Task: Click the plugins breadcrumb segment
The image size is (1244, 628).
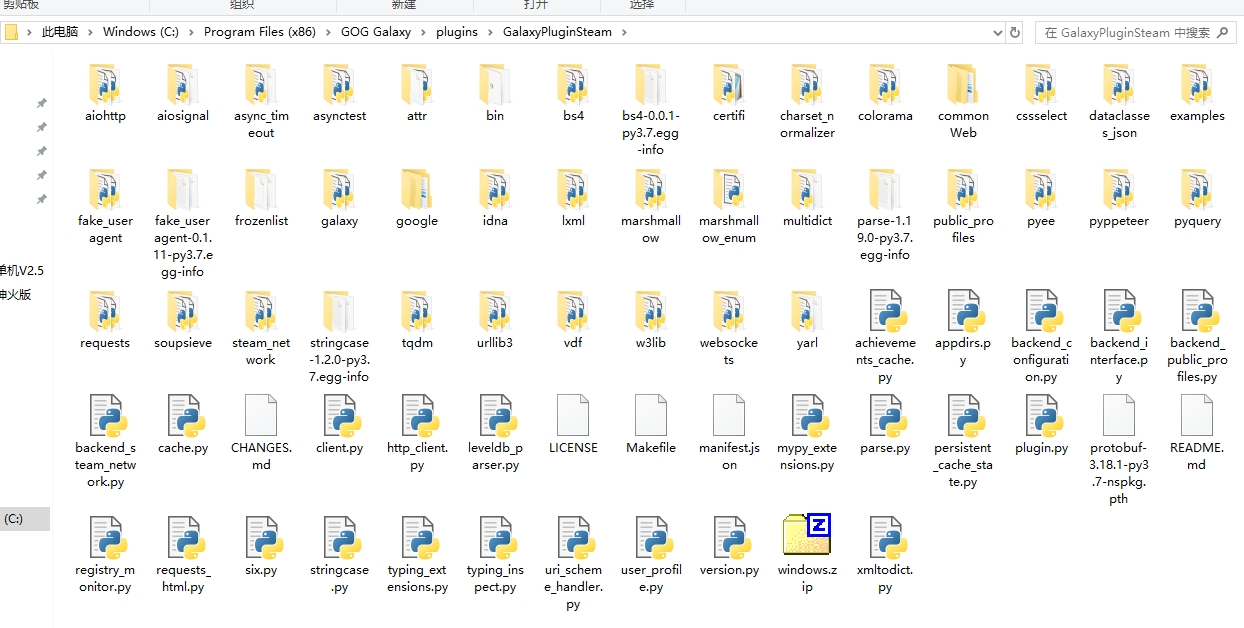Action: tap(456, 32)
